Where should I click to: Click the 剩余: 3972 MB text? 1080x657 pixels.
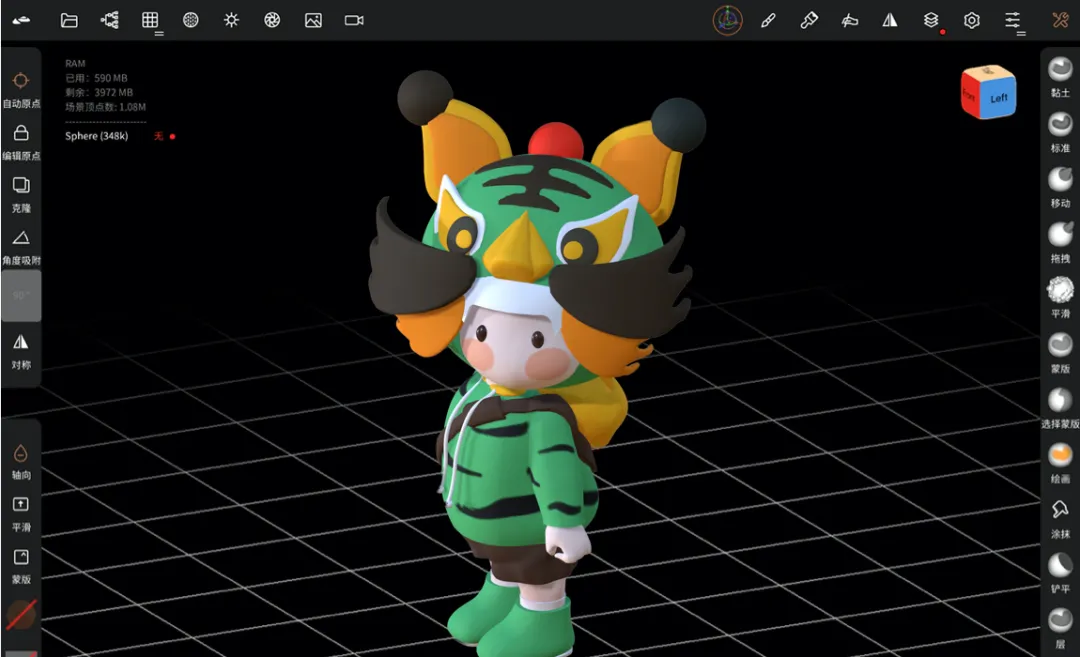tap(99, 92)
